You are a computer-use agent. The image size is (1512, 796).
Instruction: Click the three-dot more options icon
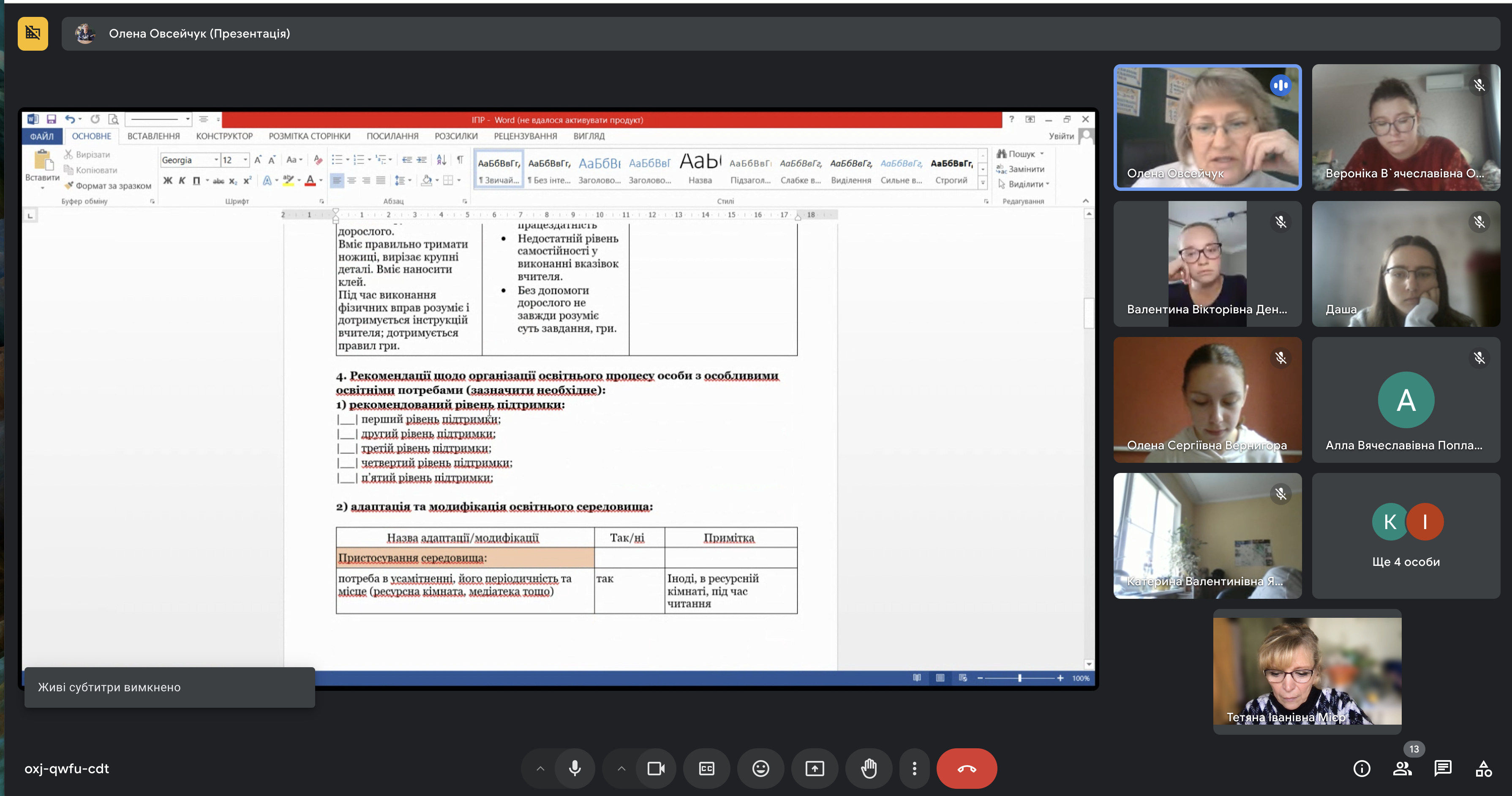[915, 769]
